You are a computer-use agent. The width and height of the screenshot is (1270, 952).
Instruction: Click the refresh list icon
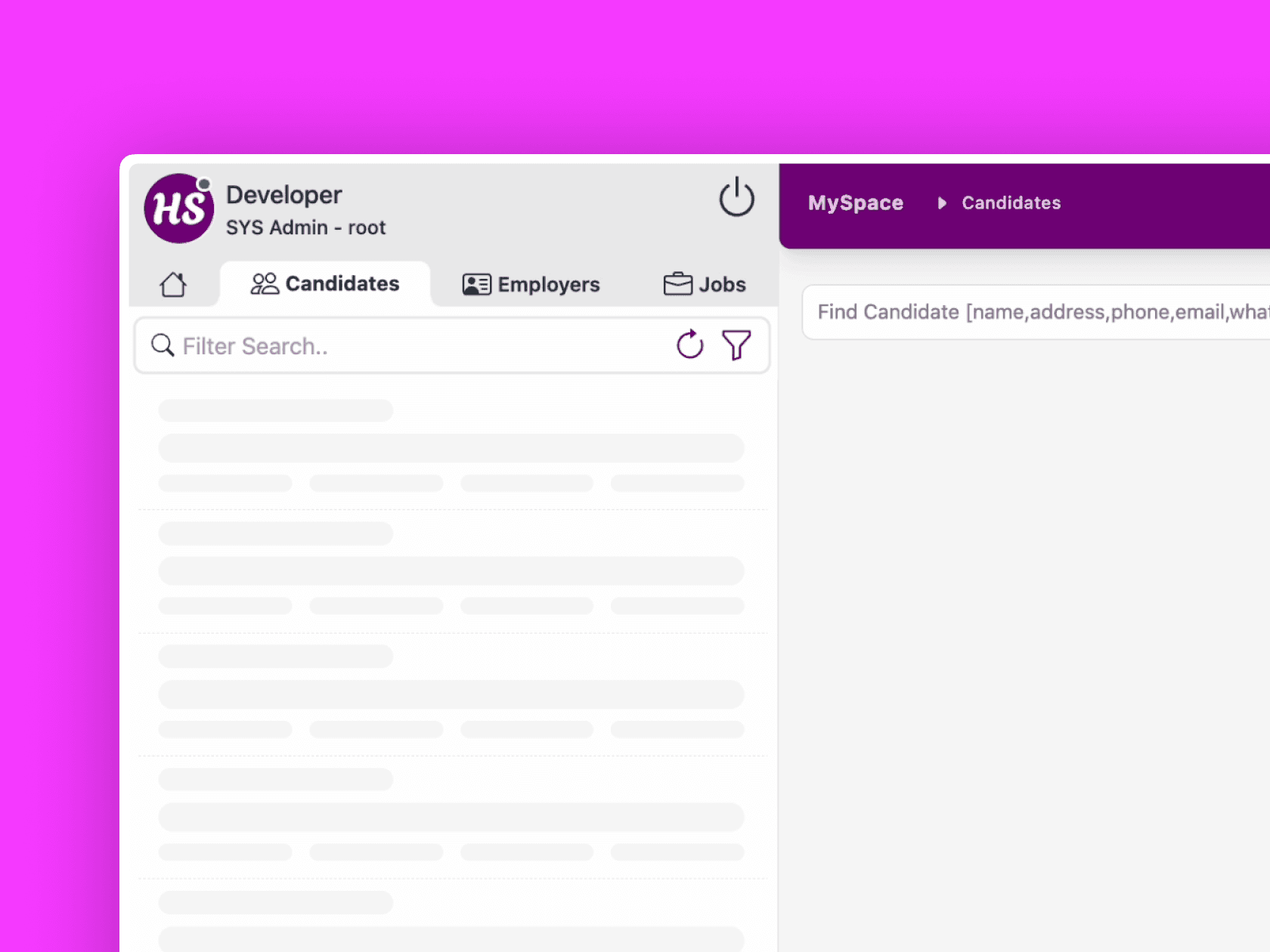689,345
